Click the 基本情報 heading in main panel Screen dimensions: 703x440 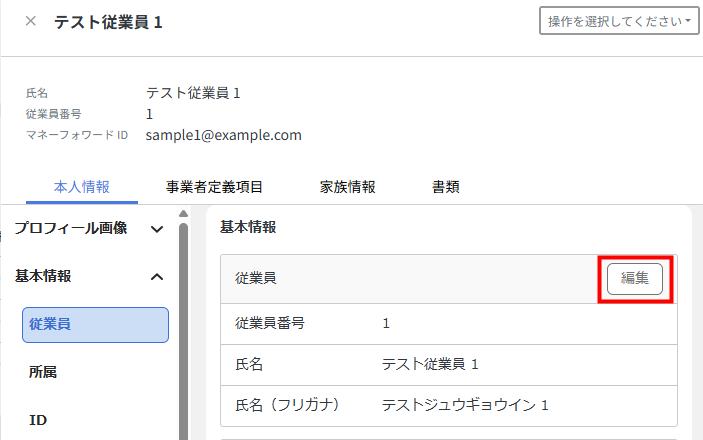(x=247, y=228)
